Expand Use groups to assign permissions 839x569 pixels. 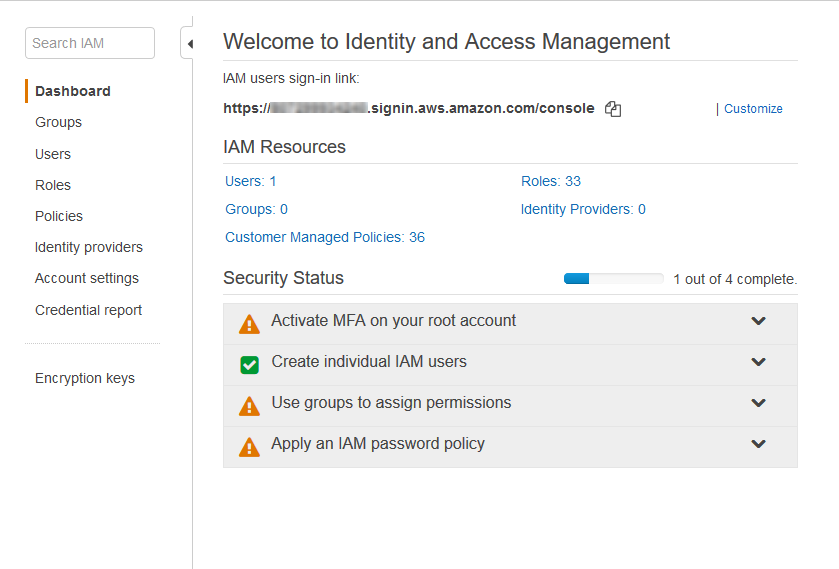[x=758, y=403]
